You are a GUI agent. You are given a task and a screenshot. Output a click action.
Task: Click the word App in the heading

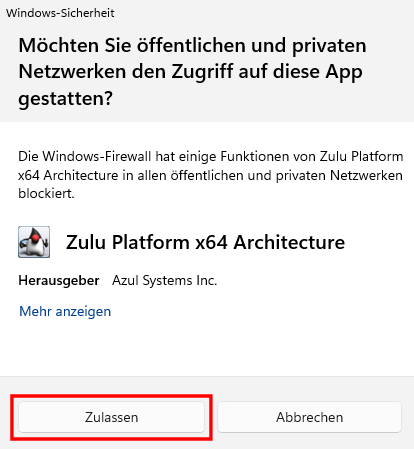(344, 72)
